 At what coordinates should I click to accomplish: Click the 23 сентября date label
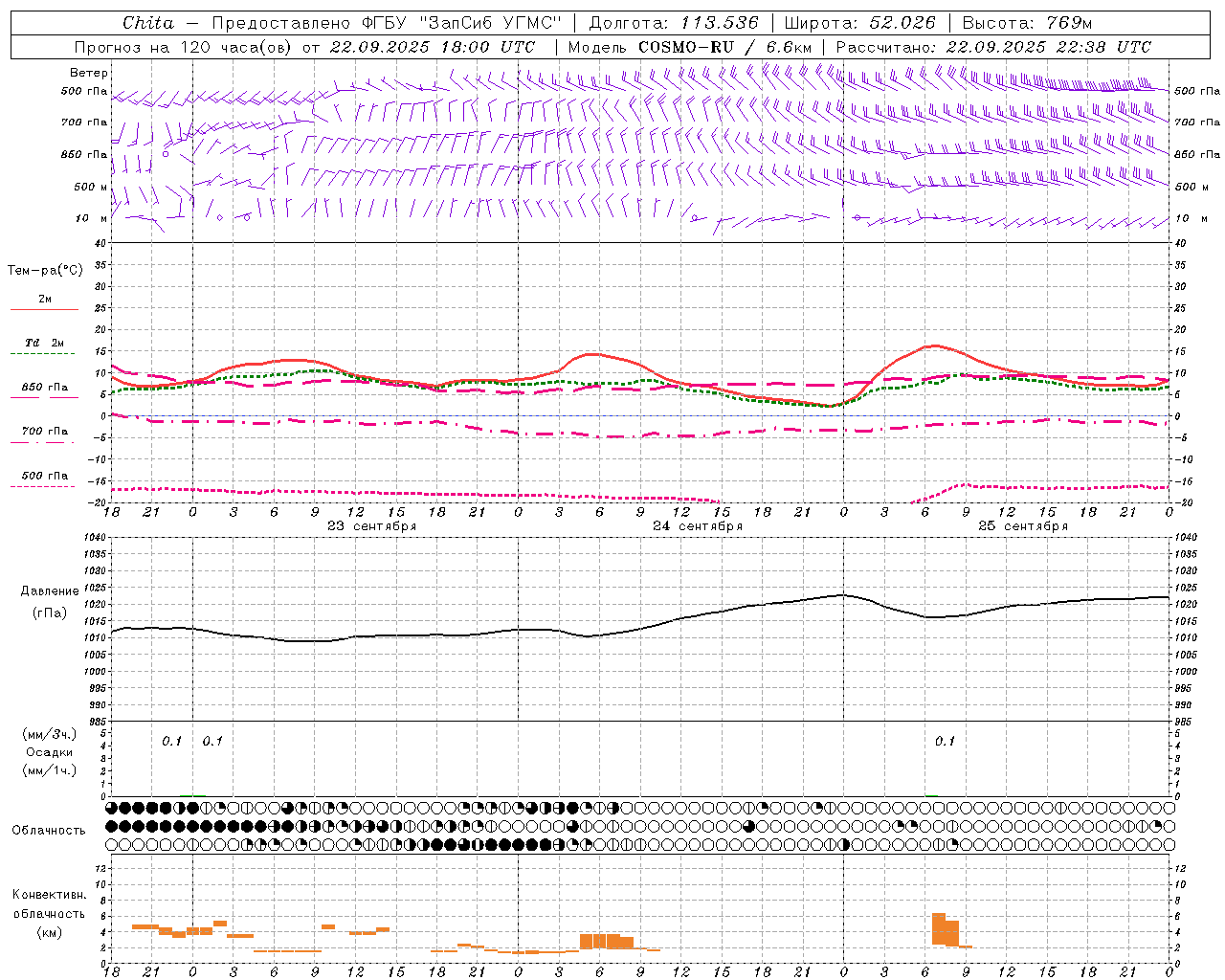click(371, 526)
